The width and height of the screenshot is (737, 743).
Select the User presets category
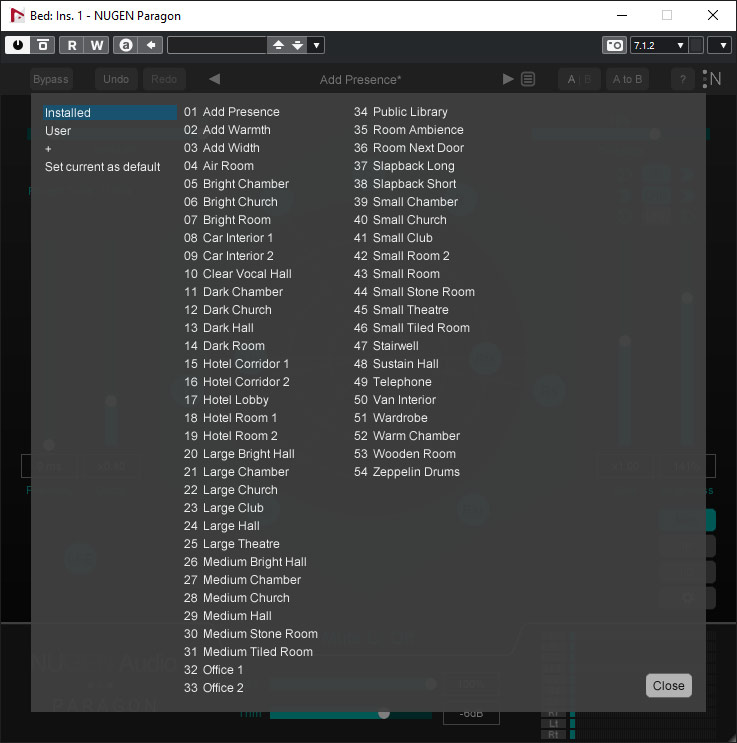tap(58, 131)
